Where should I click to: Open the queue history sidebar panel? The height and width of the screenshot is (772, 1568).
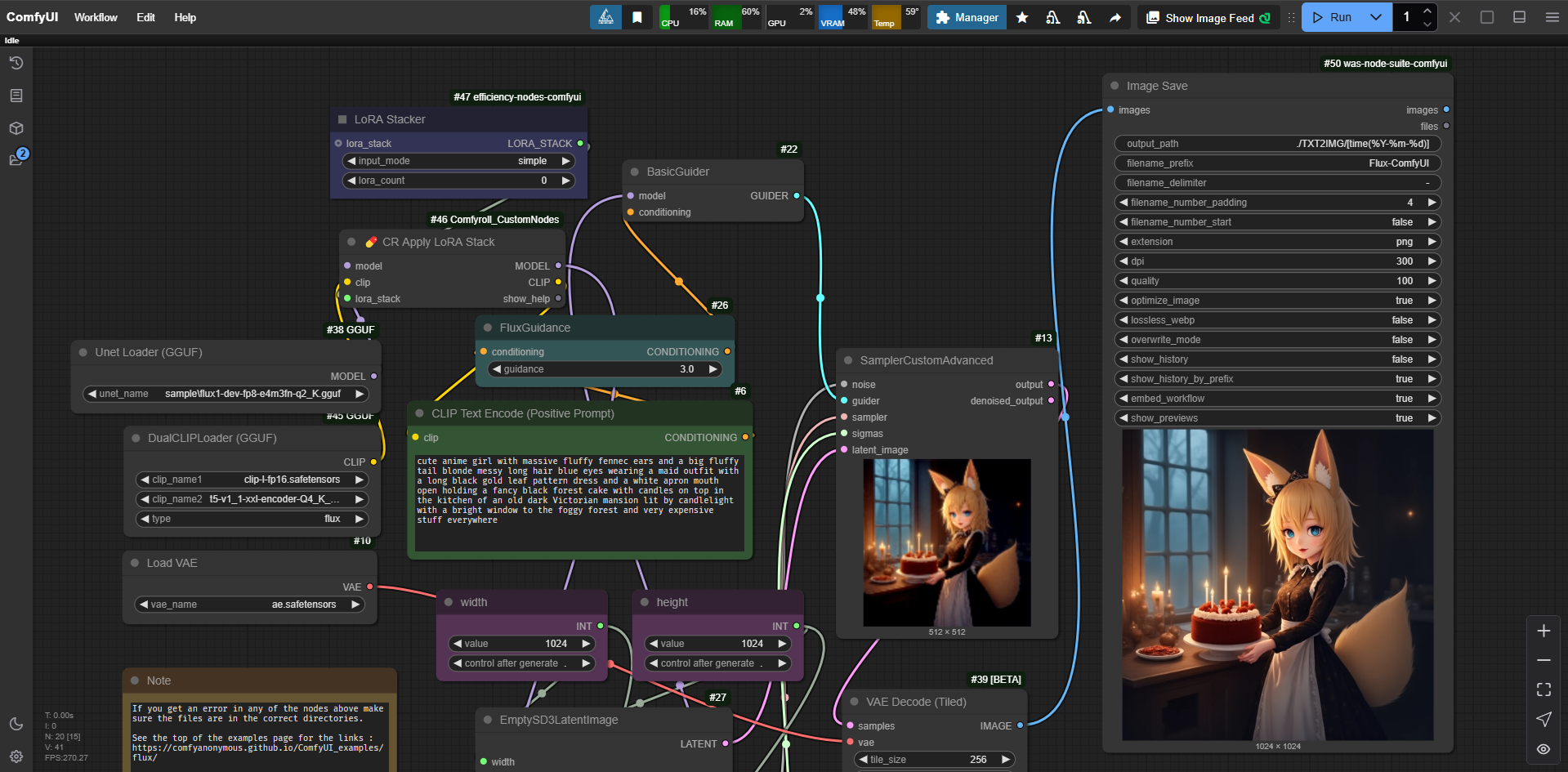(16, 63)
